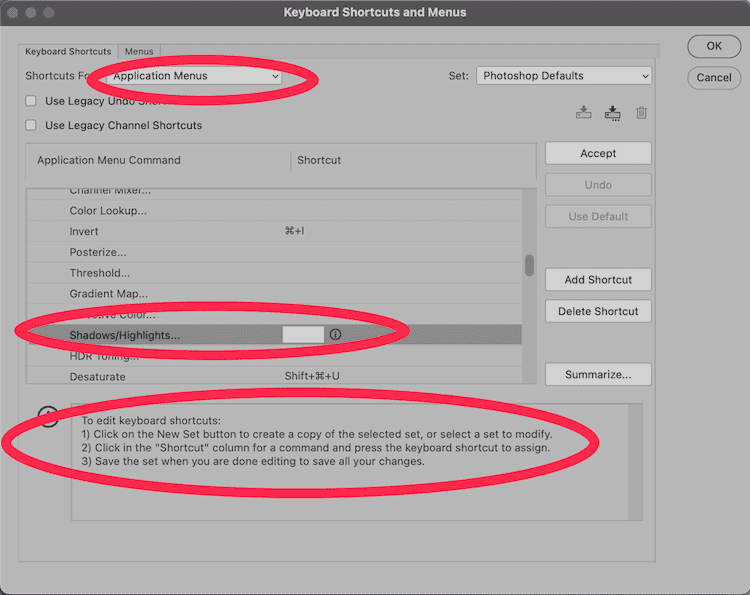Viewport: 750px width, 595px height.
Task: Select the Keyboard Shortcuts tab
Action: (68, 51)
